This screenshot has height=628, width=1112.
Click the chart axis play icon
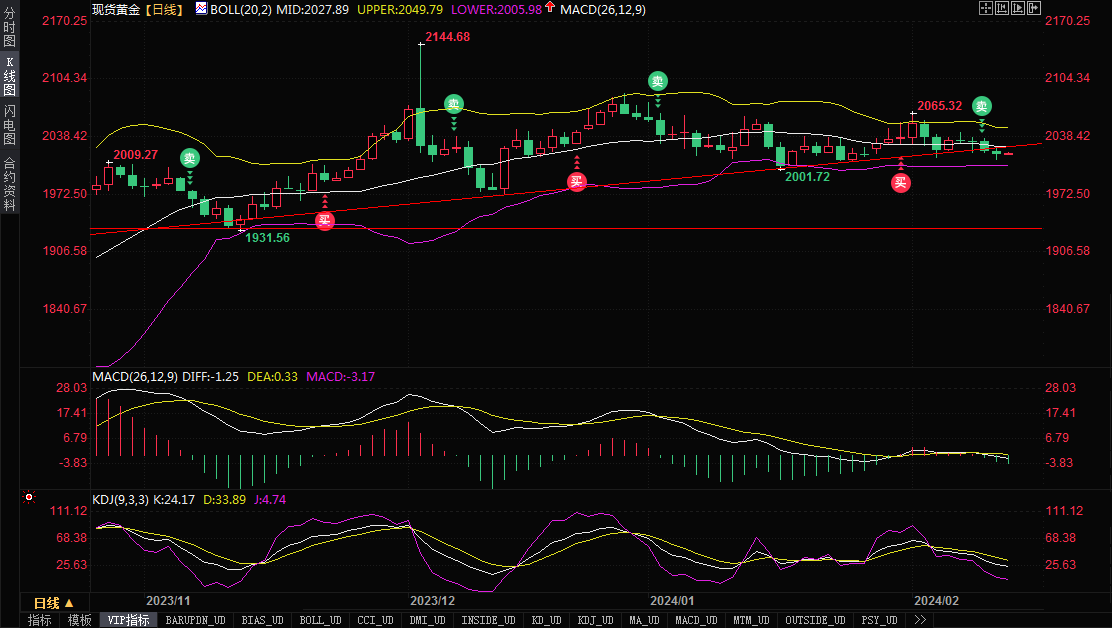[x=1019, y=8]
